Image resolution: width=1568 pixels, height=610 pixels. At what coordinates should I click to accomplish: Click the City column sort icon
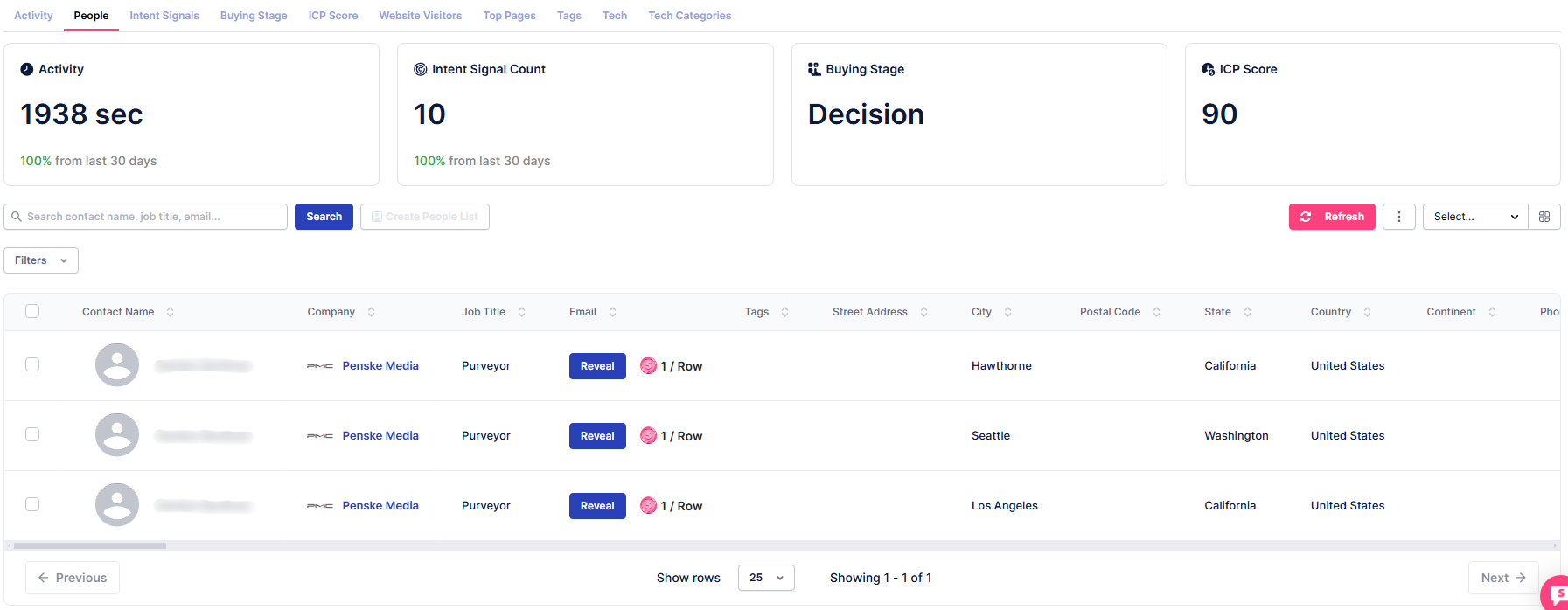(1008, 312)
